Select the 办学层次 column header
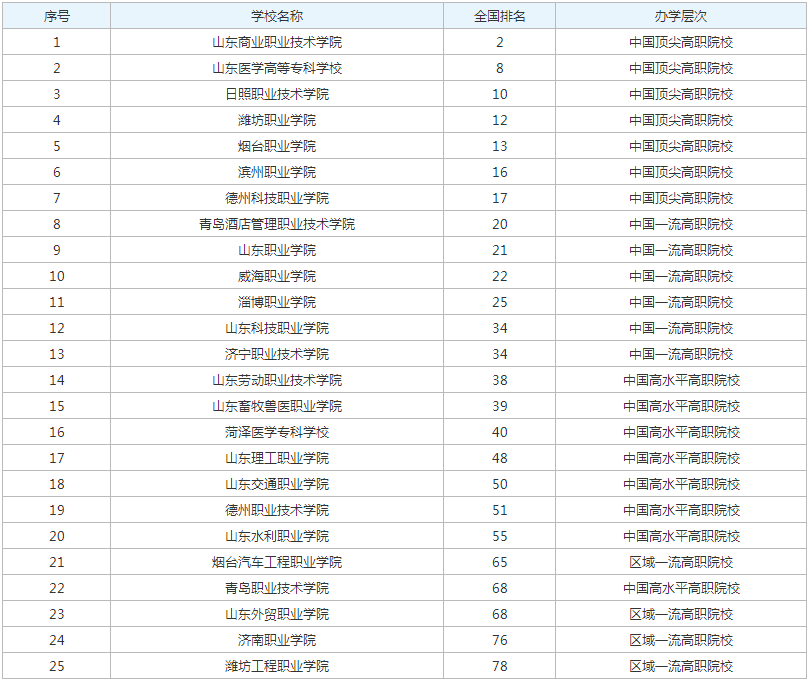Screen dimensions: 809x681 pos(681,16)
